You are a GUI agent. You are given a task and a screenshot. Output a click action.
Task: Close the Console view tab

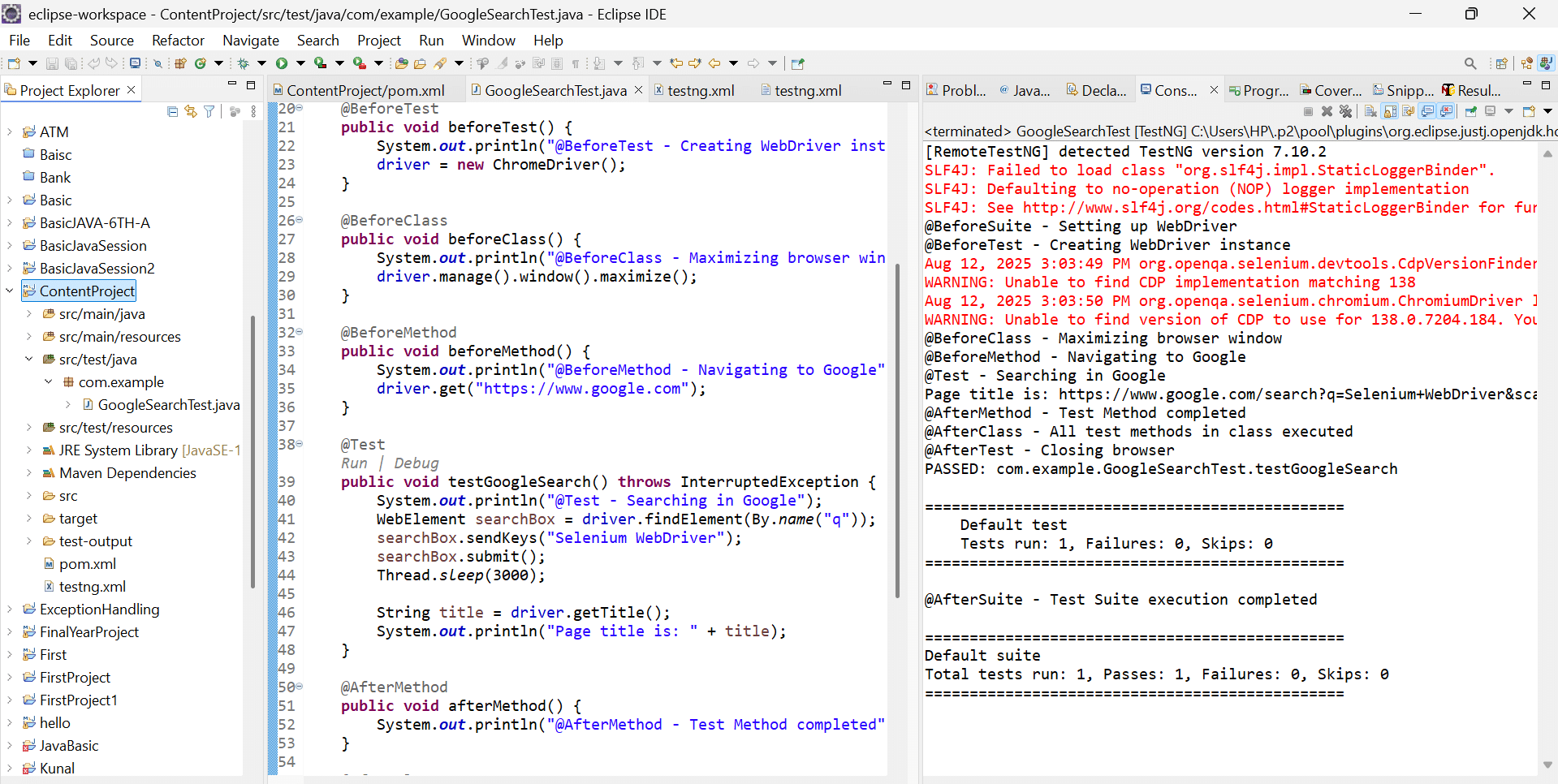tap(1214, 89)
